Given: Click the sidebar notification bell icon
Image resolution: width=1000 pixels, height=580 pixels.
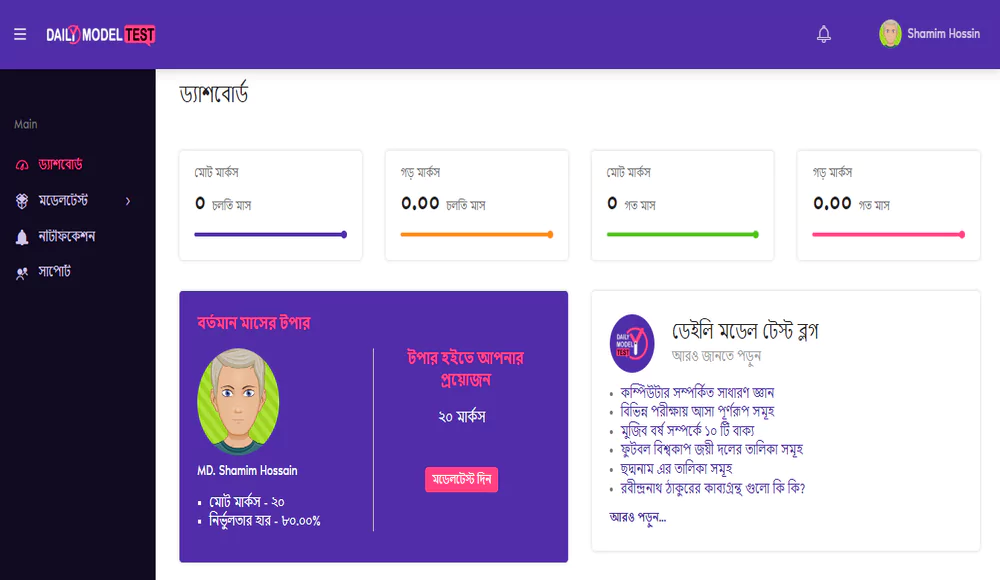Looking at the screenshot, I should point(22,237).
